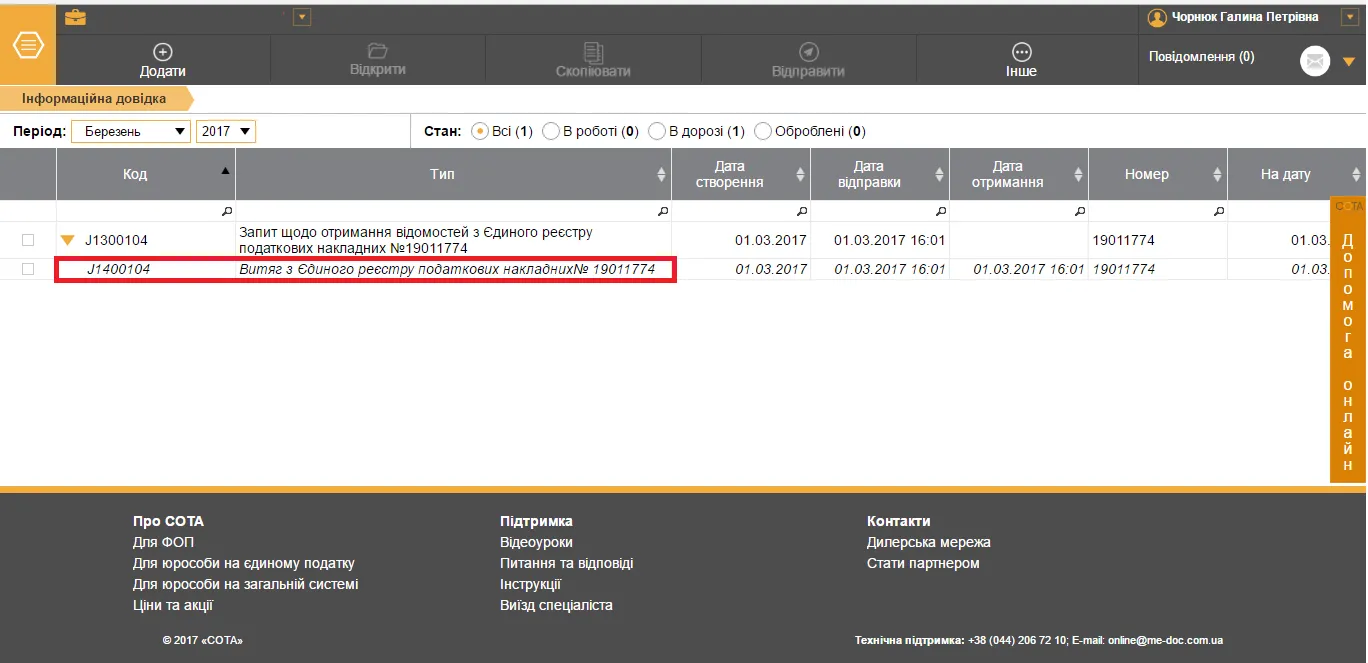Sort by the Код column header
This screenshot has height=663, width=1368.
tap(146, 174)
